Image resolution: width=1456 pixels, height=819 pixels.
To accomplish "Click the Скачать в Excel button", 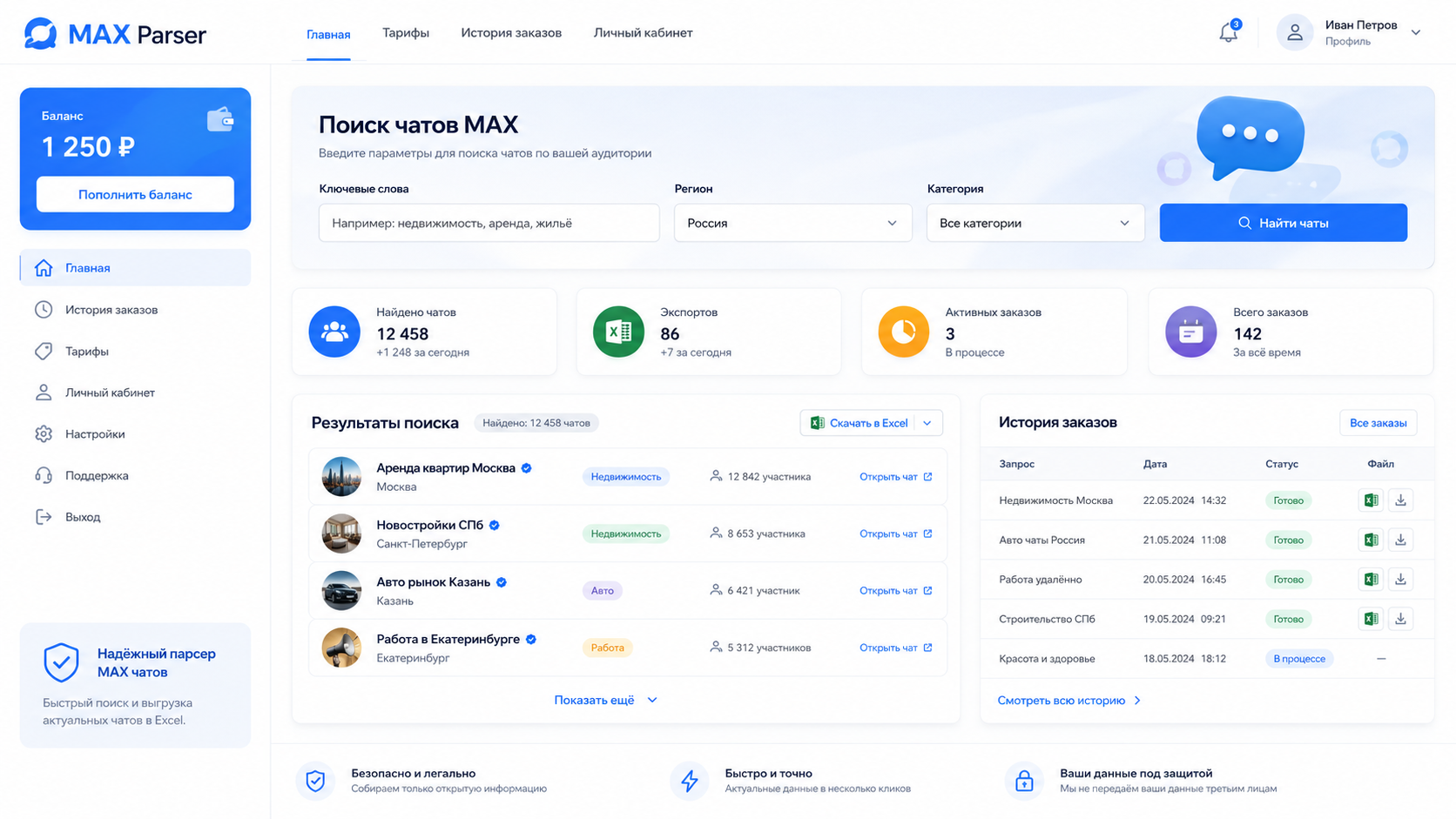I will pyautogui.click(x=859, y=423).
